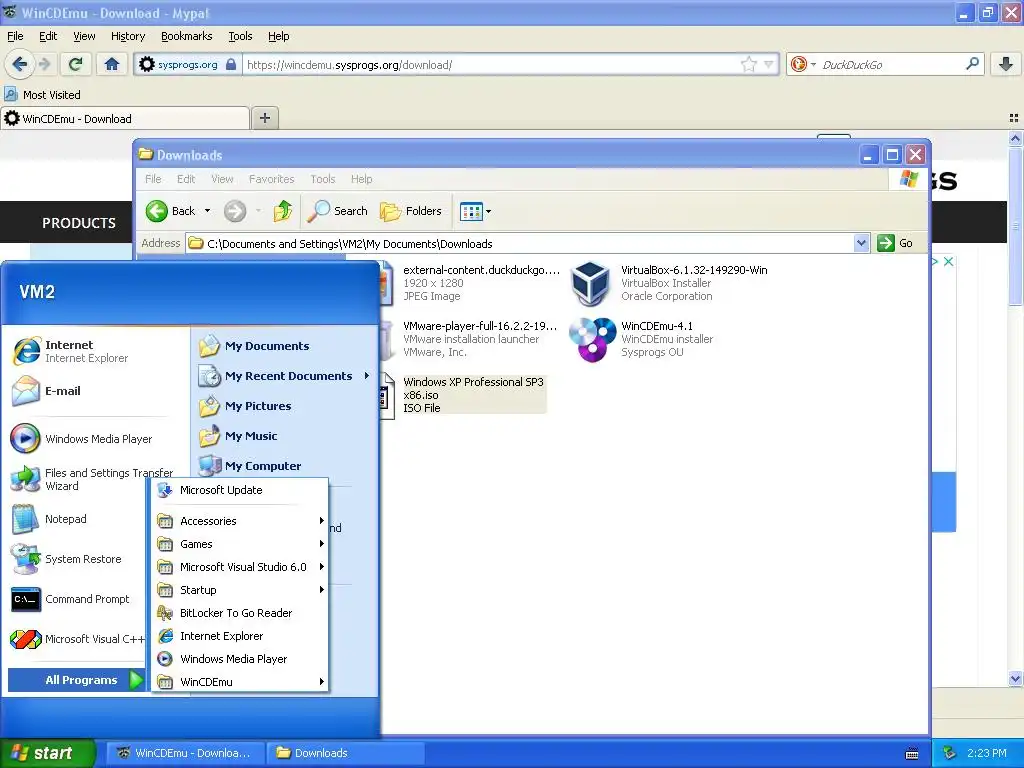Bookmark this page with the star icon
This screenshot has height=768, width=1024.
748,64
